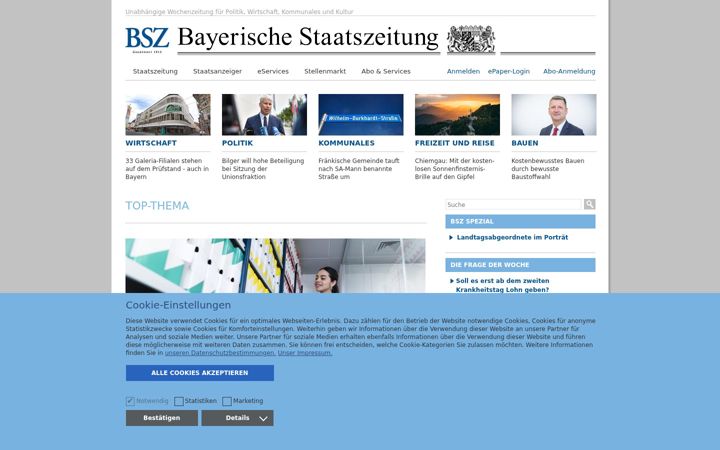Expand the Details dropdown
This screenshot has width=720, height=450.
[x=237, y=418]
